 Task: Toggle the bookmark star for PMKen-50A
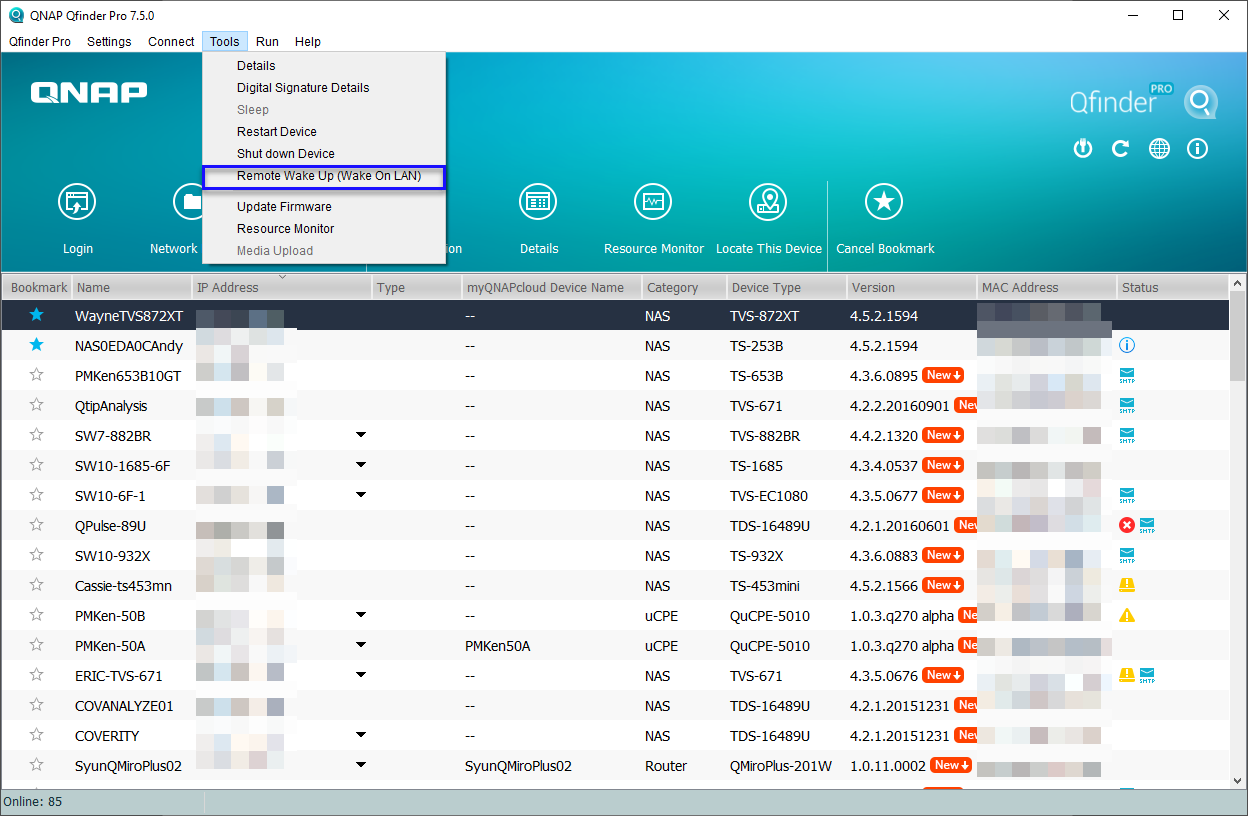(x=37, y=645)
